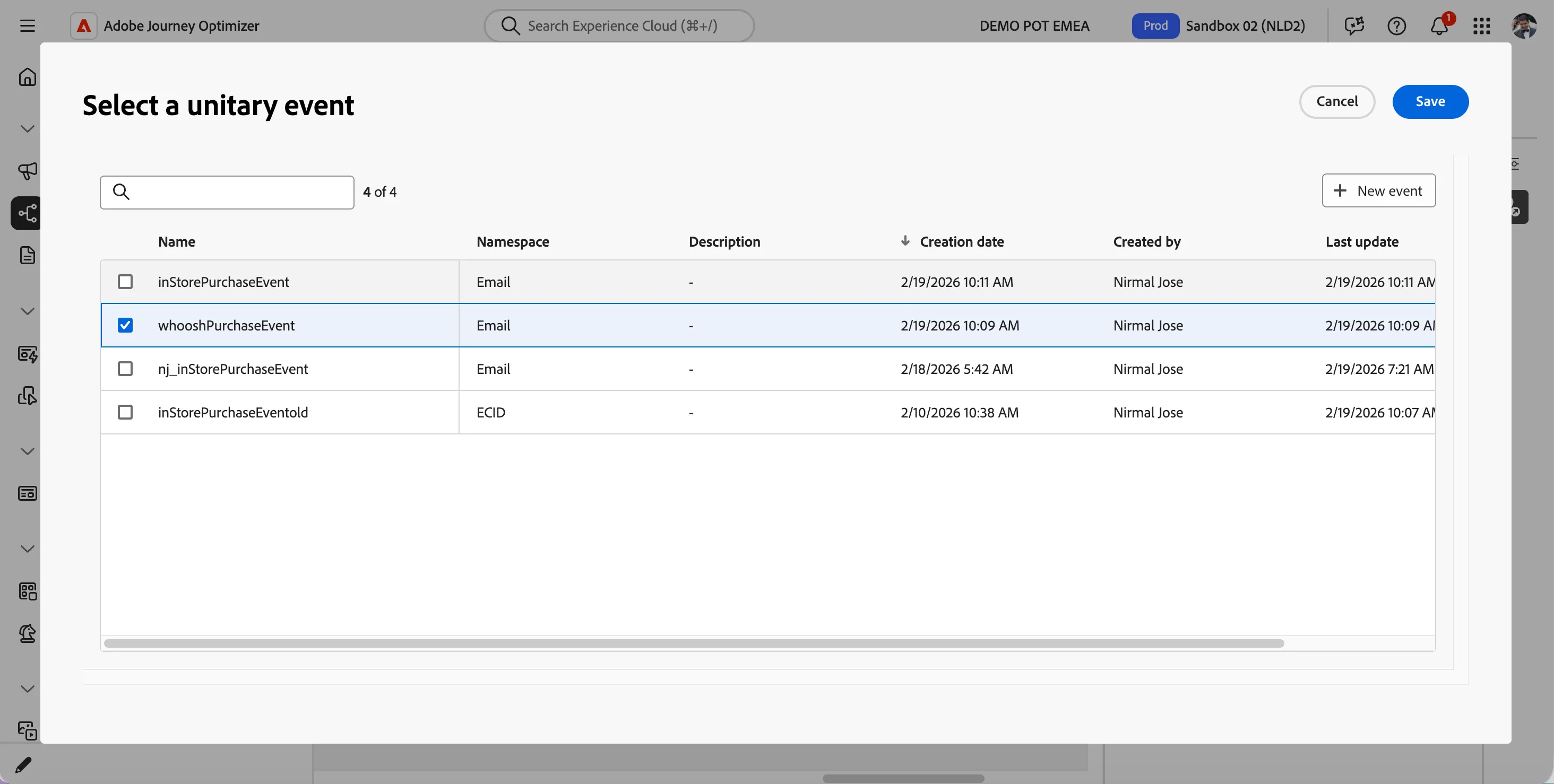Open the app switcher grid icon
Screen dimensions: 1554x784
point(1482,26)
